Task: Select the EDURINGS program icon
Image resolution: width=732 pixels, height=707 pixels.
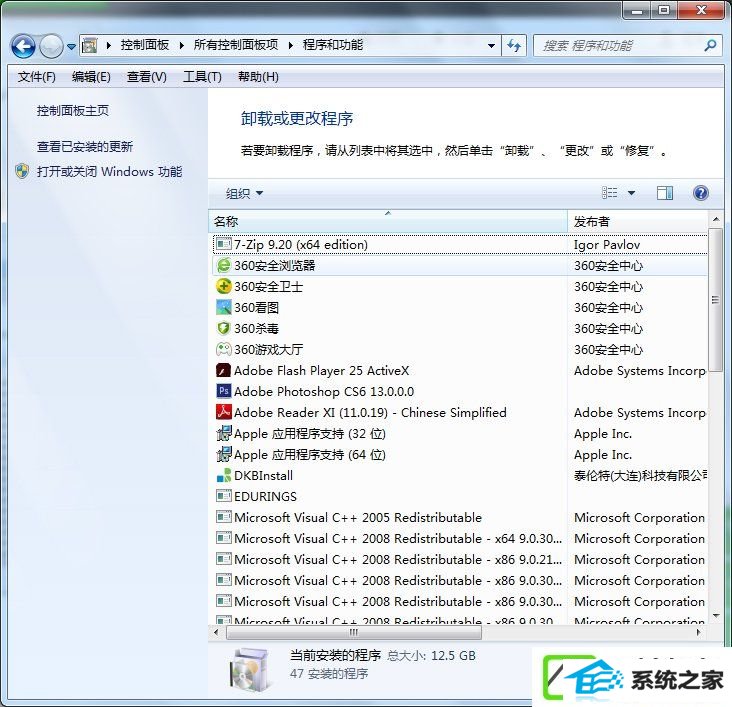Action: pyautogui.click(x=224, y=495)
